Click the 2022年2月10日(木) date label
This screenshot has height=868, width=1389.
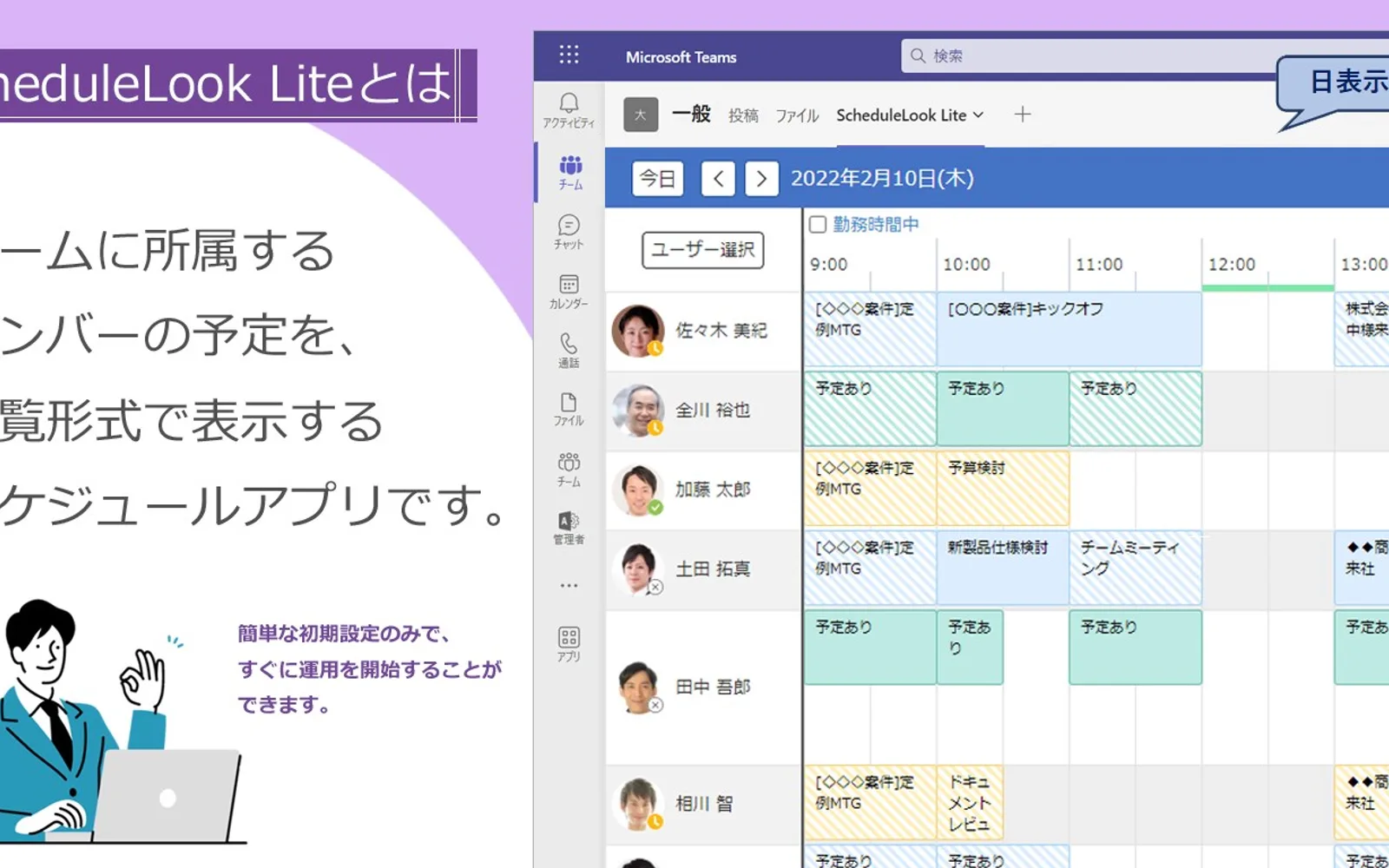882,179
